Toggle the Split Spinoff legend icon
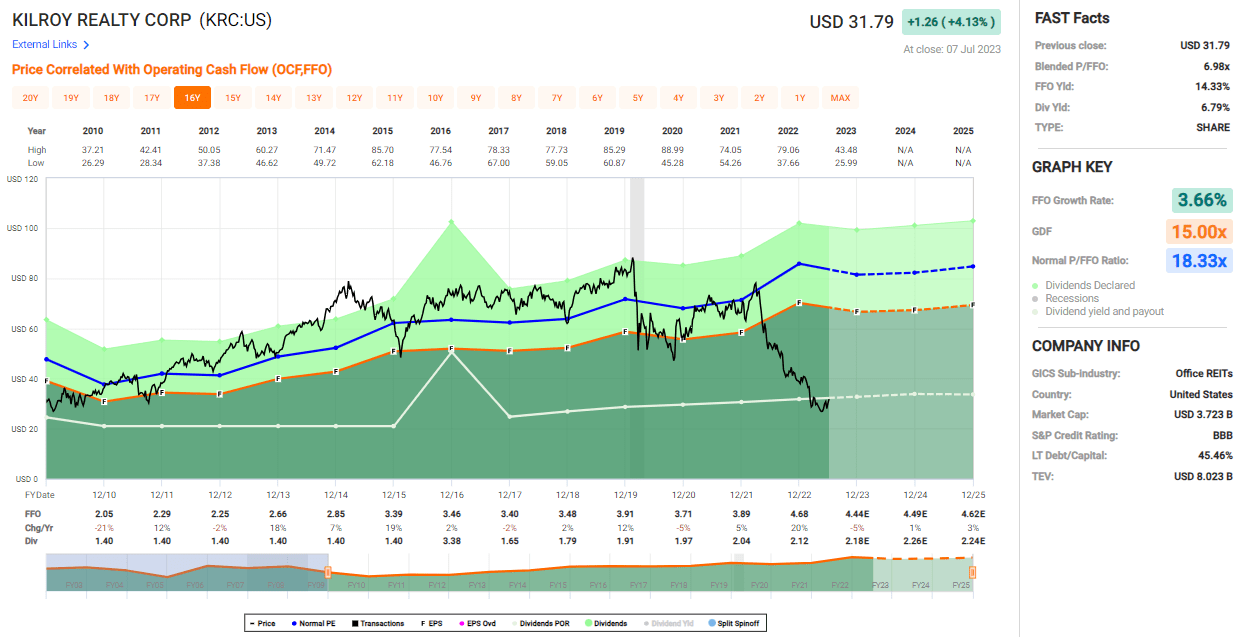Image resolution: width=1238 pixels, height=637 pixels. [712, 623]
